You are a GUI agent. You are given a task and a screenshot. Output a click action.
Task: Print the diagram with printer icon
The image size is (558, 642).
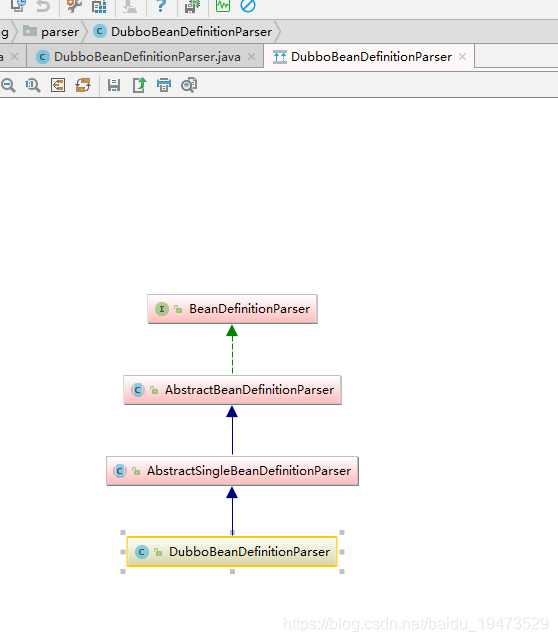164,85
